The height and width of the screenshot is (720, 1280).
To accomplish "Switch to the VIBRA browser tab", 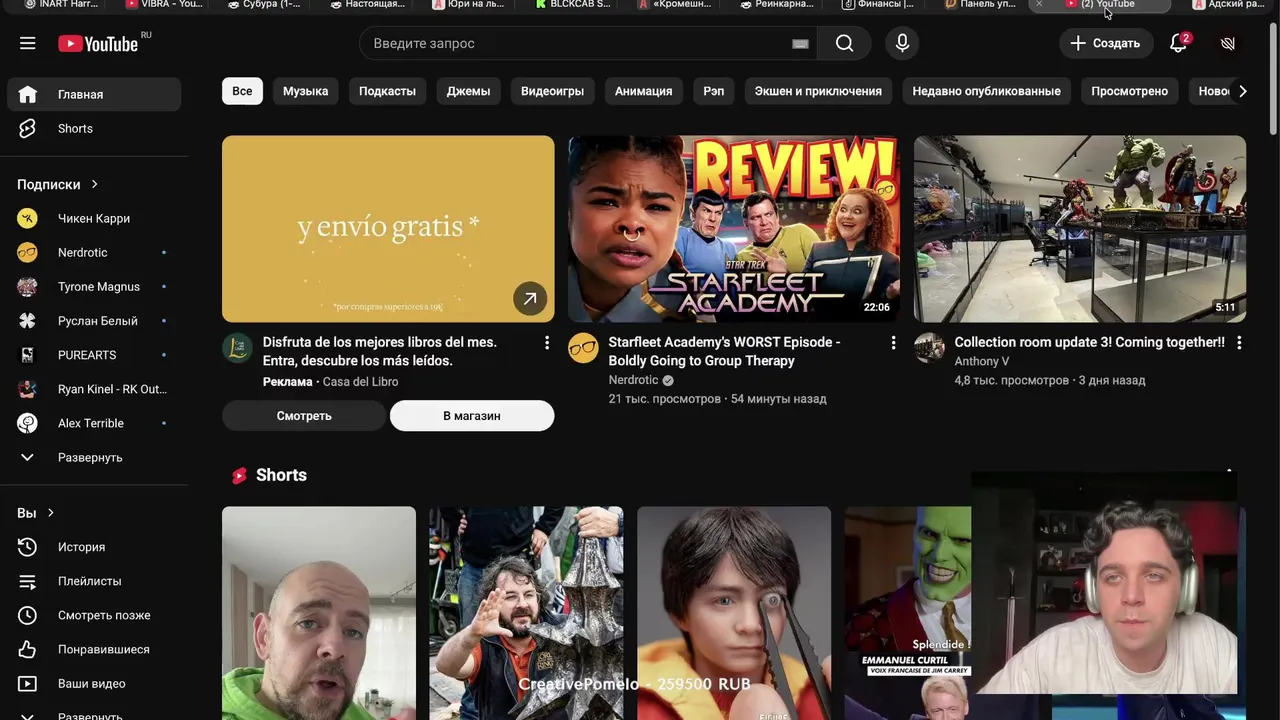I will click(165, 5).
